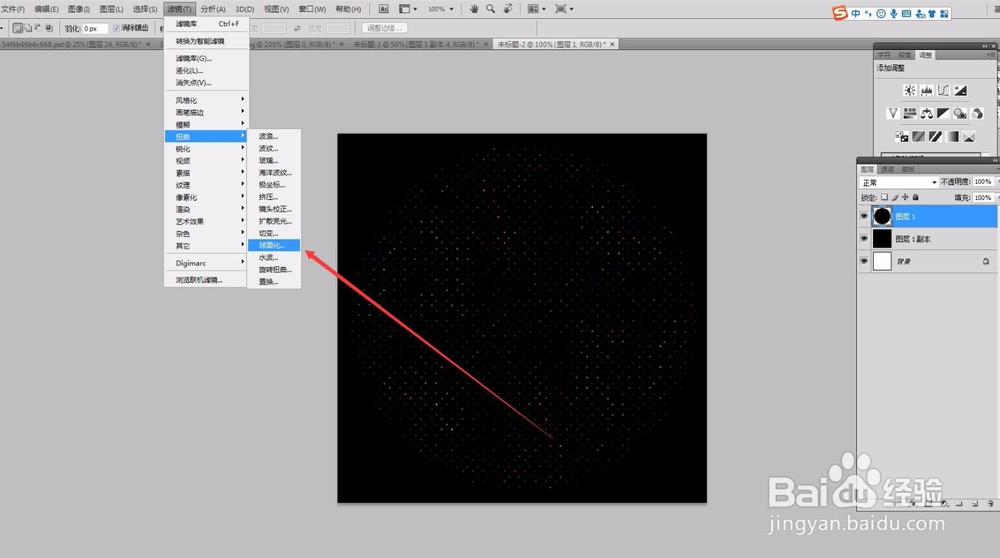Expand the 模糊 filter submenu
Screen dimensions: 1000x558
(x=205, y=124)
